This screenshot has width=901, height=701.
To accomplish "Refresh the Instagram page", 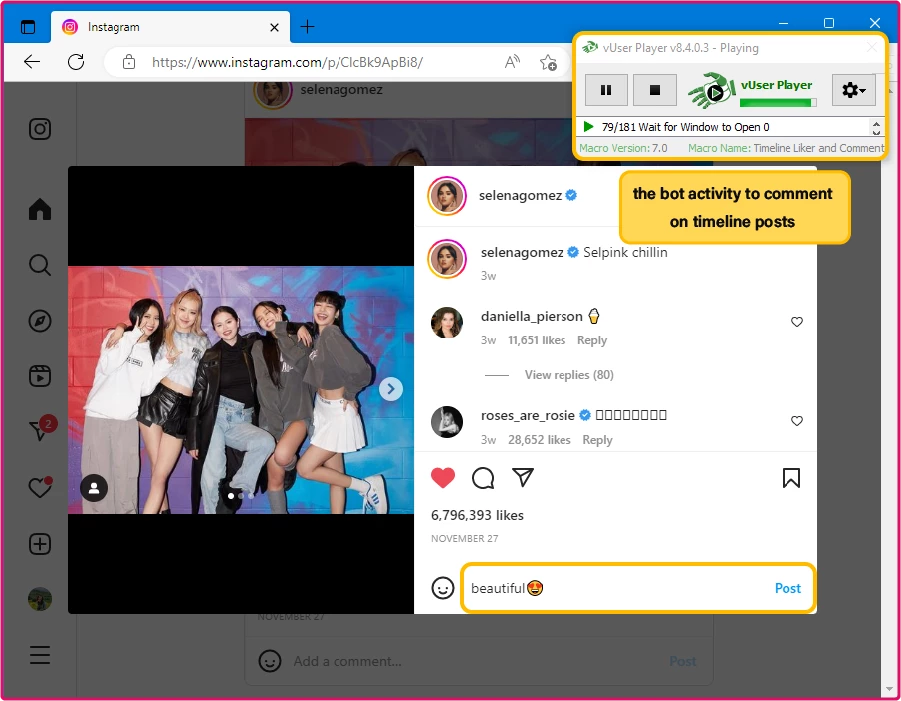I will click(x=76, y=61).
